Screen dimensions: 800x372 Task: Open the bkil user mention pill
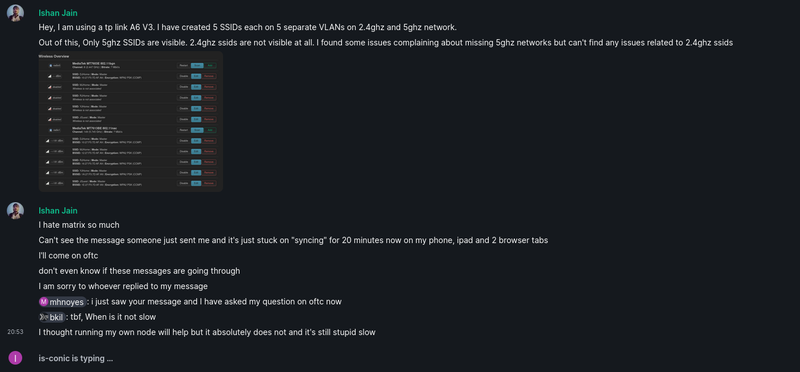coord(52,317)
